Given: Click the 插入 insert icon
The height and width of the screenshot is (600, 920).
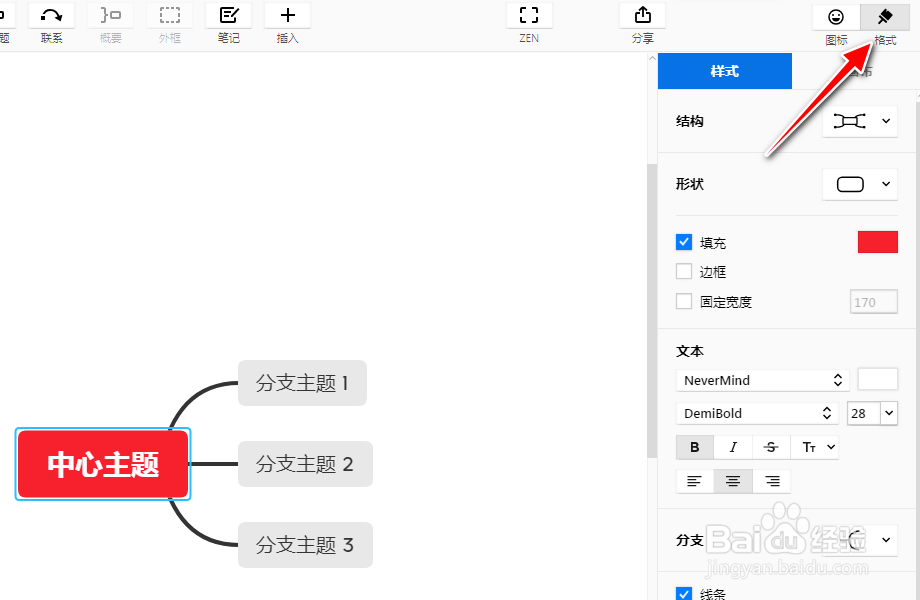Looking at the screenshot, I should tap(287, 15).
